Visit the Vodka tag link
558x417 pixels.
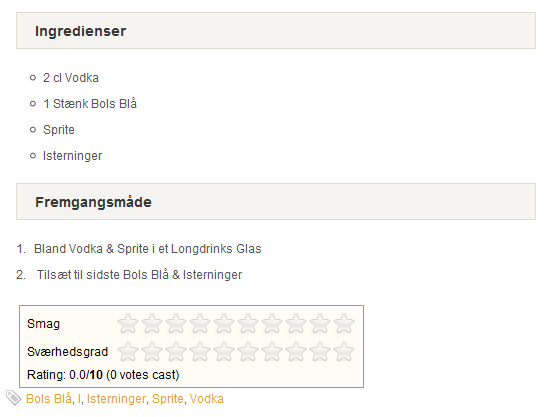click(206, 399)
